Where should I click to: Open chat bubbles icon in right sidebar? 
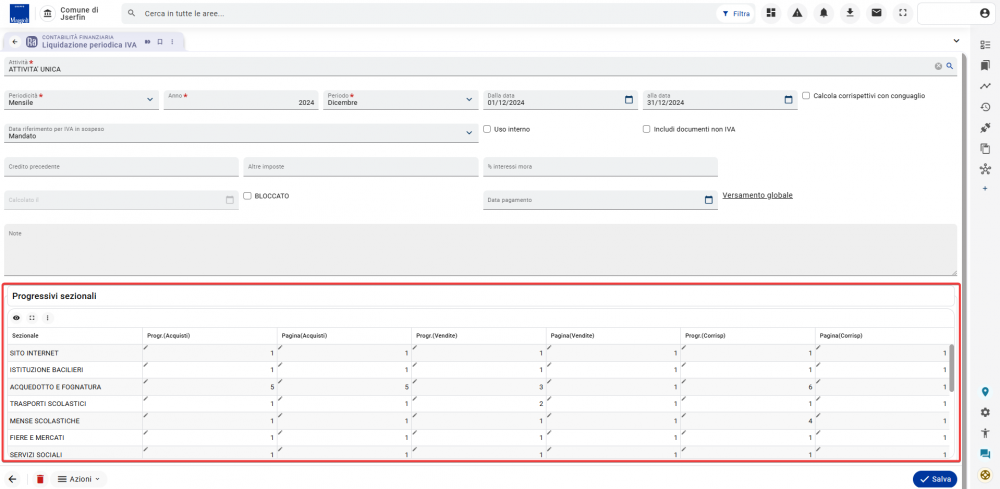(985, 454)
